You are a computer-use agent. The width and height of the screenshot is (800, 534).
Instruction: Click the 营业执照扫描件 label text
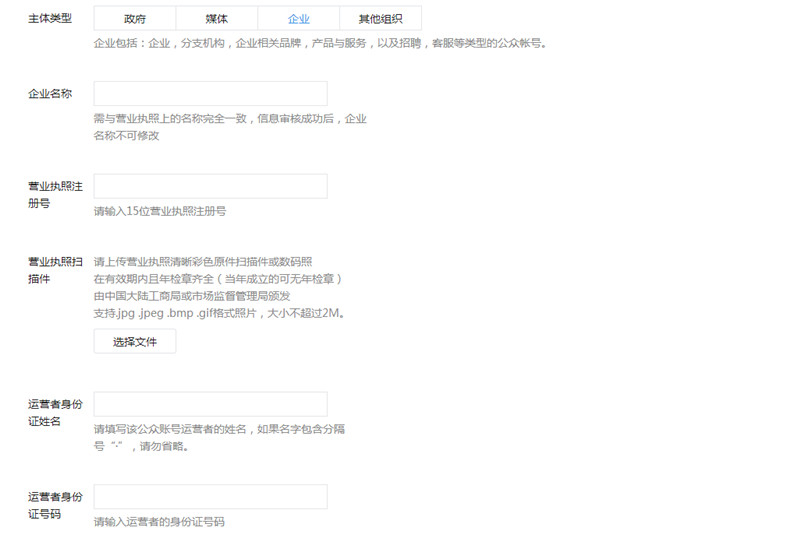(x=55, y=270)
